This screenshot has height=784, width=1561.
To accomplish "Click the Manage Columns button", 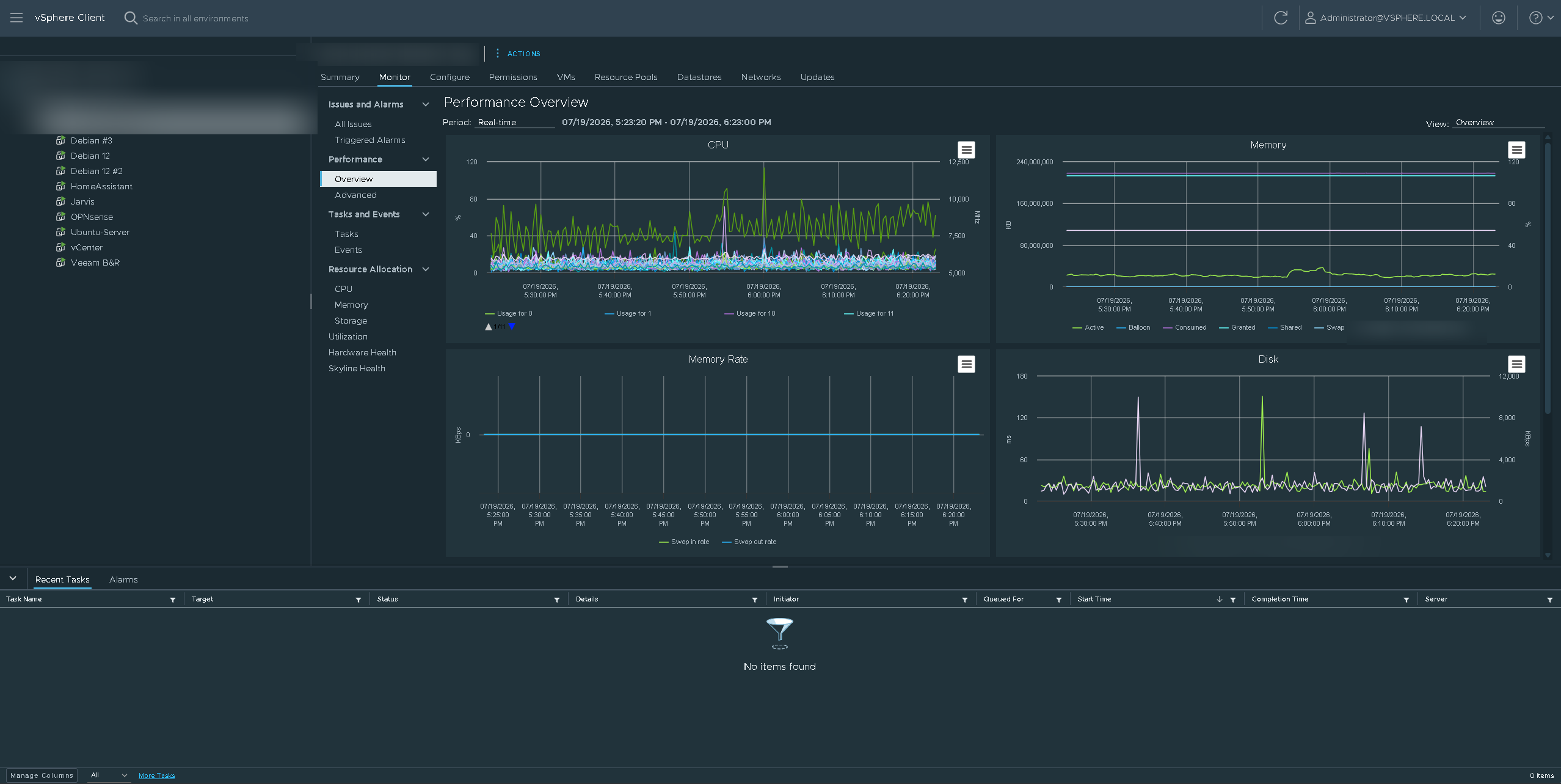I will [x=42, y=775].
